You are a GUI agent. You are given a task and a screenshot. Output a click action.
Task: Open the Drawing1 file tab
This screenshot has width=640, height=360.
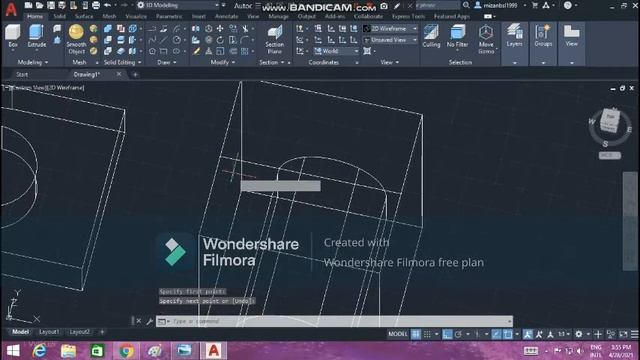87,74
